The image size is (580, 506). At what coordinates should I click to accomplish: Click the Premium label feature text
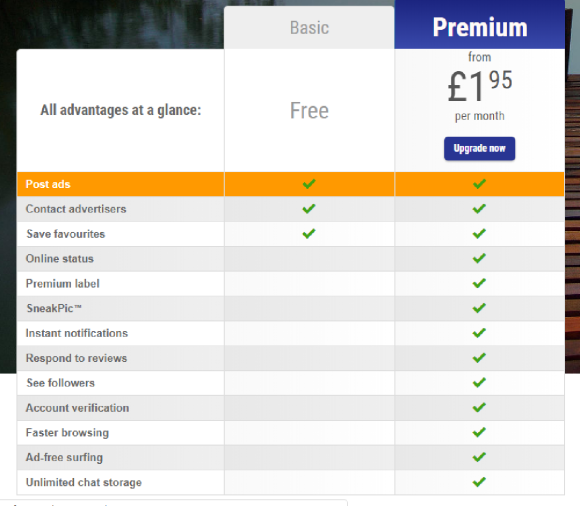click(x=63, y=284)
